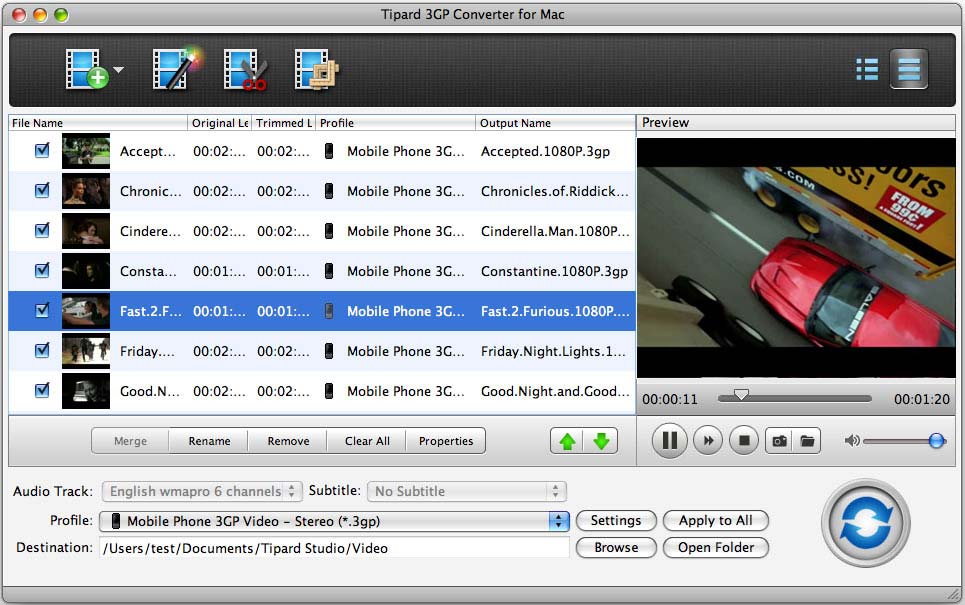Select the Cinderella video thumbnail
965x605 pixels.
pos(86,231)
